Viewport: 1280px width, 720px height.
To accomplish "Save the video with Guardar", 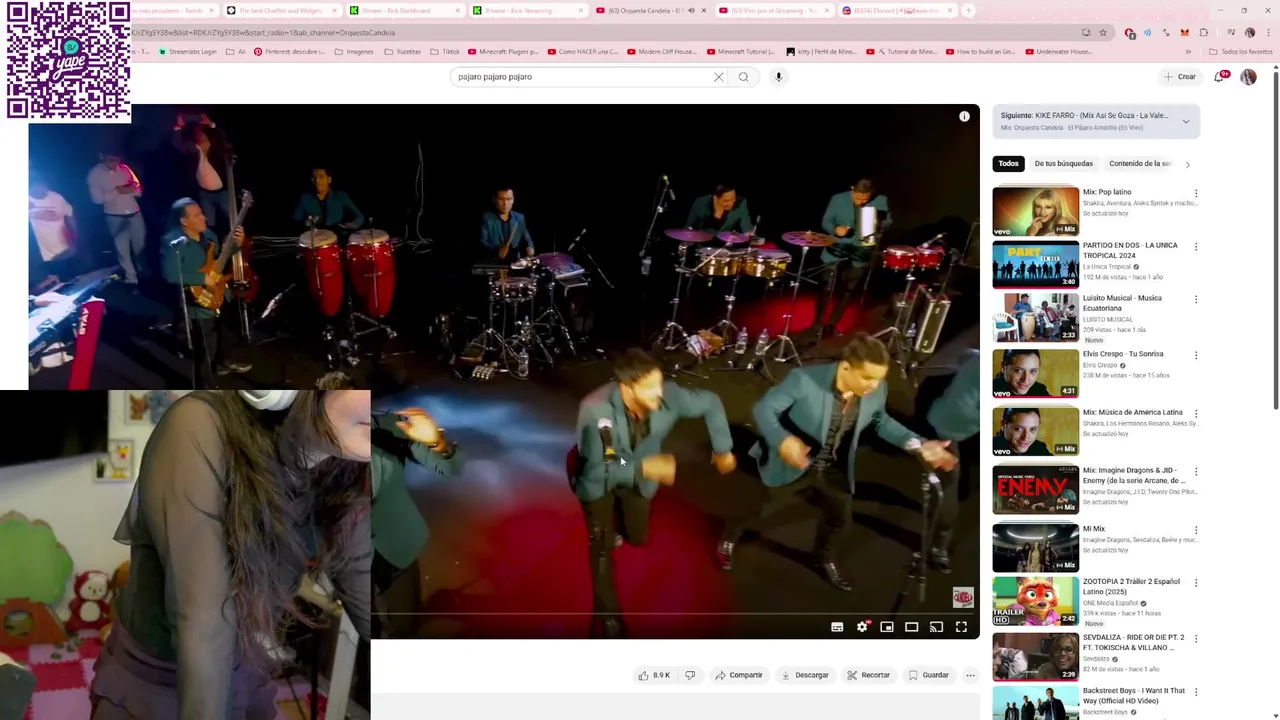I will tap(928, 675).
